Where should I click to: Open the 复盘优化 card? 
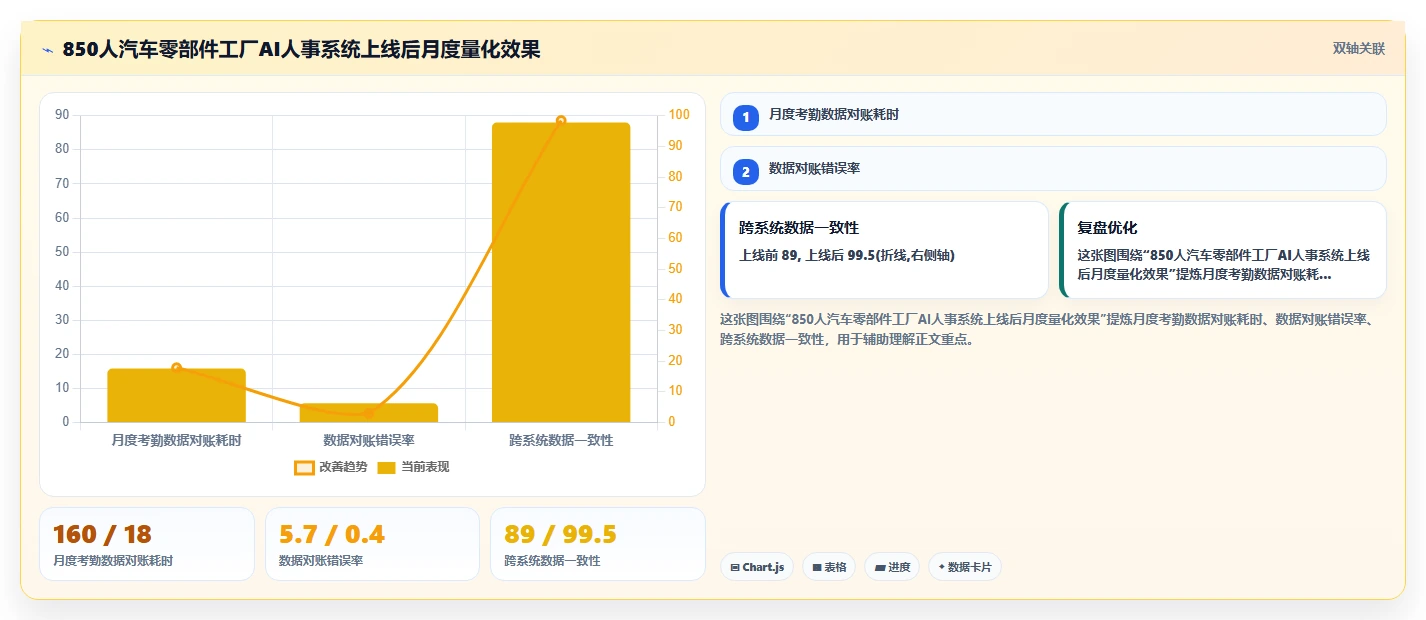tap(1223, 250)
